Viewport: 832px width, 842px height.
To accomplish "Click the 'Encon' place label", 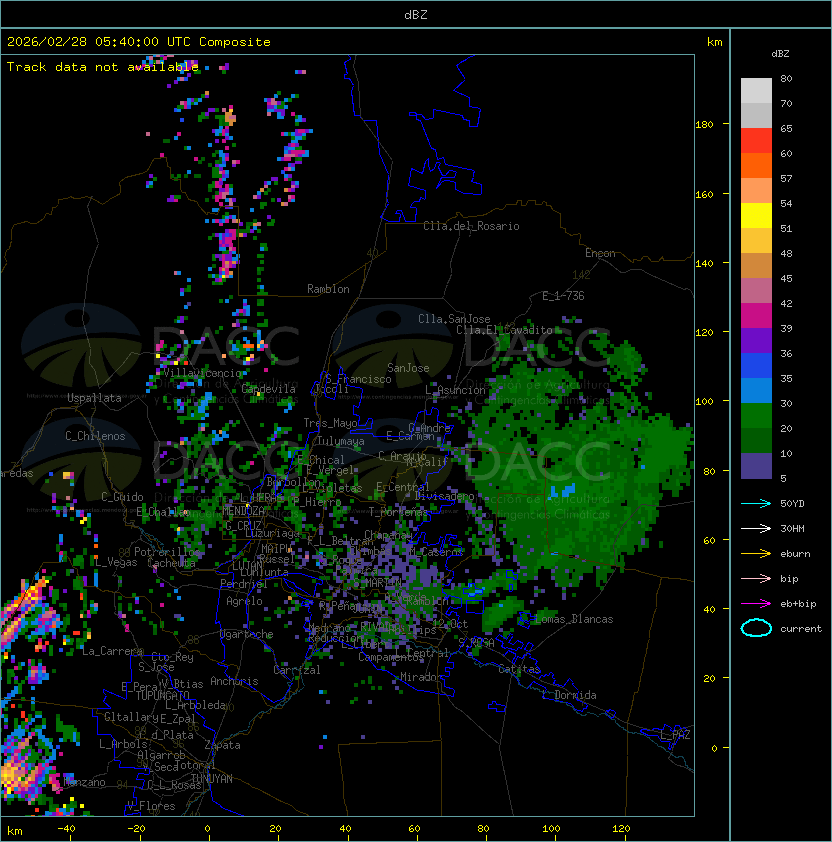I will 600,253.
